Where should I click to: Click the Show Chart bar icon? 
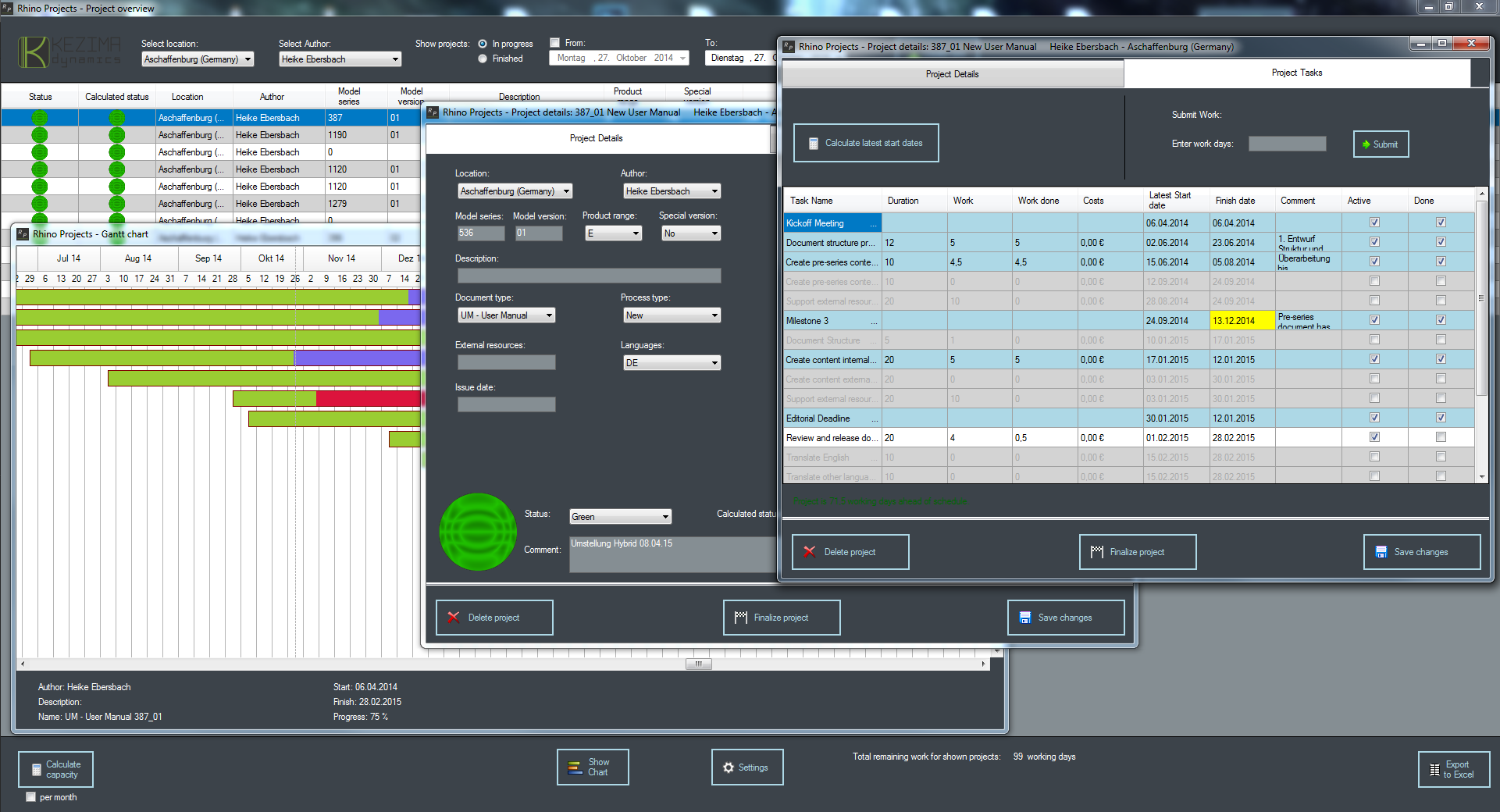[575, 767]
